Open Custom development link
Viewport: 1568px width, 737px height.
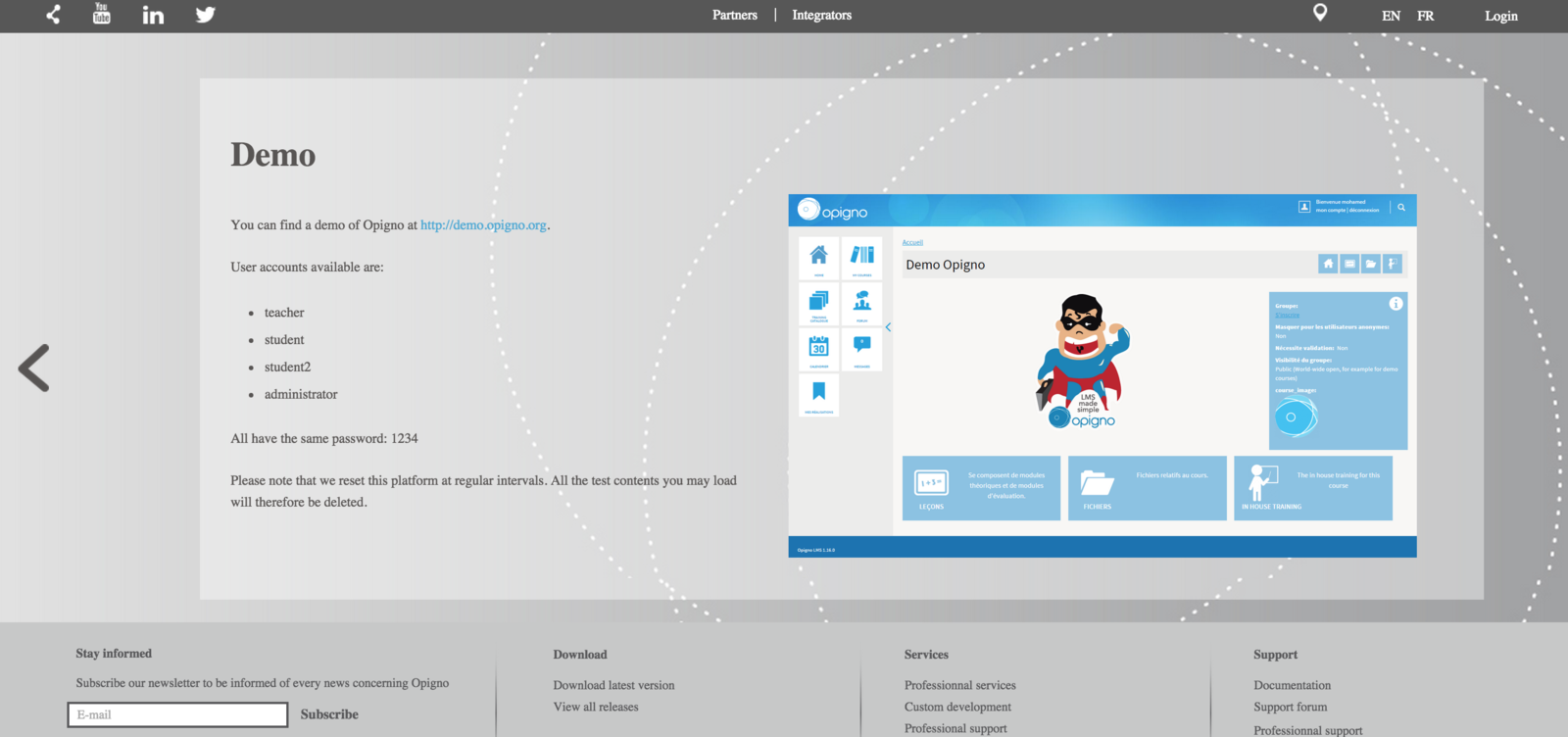coord(957,707)
